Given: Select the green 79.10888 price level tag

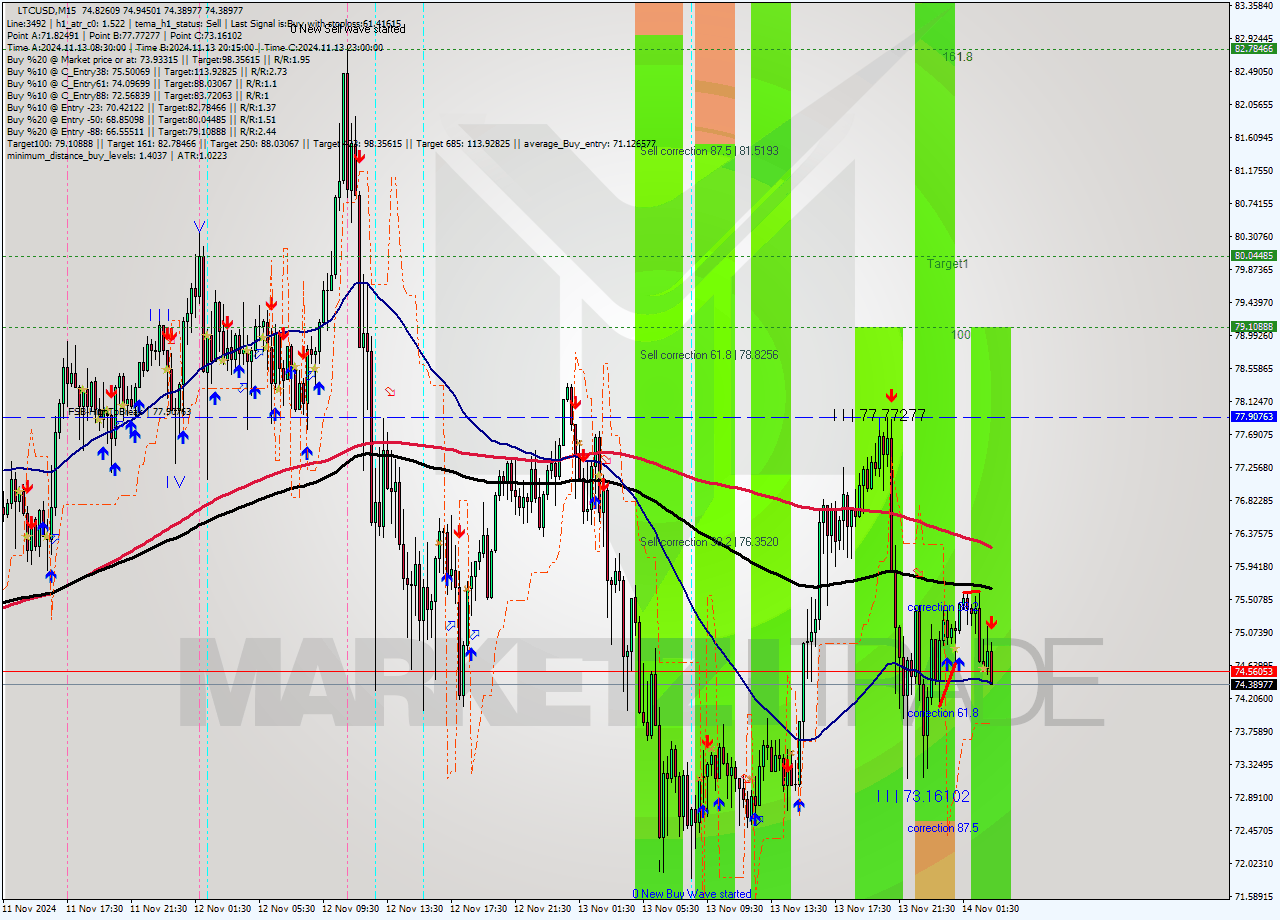Looking at the screenshot, I should 1253,327.
